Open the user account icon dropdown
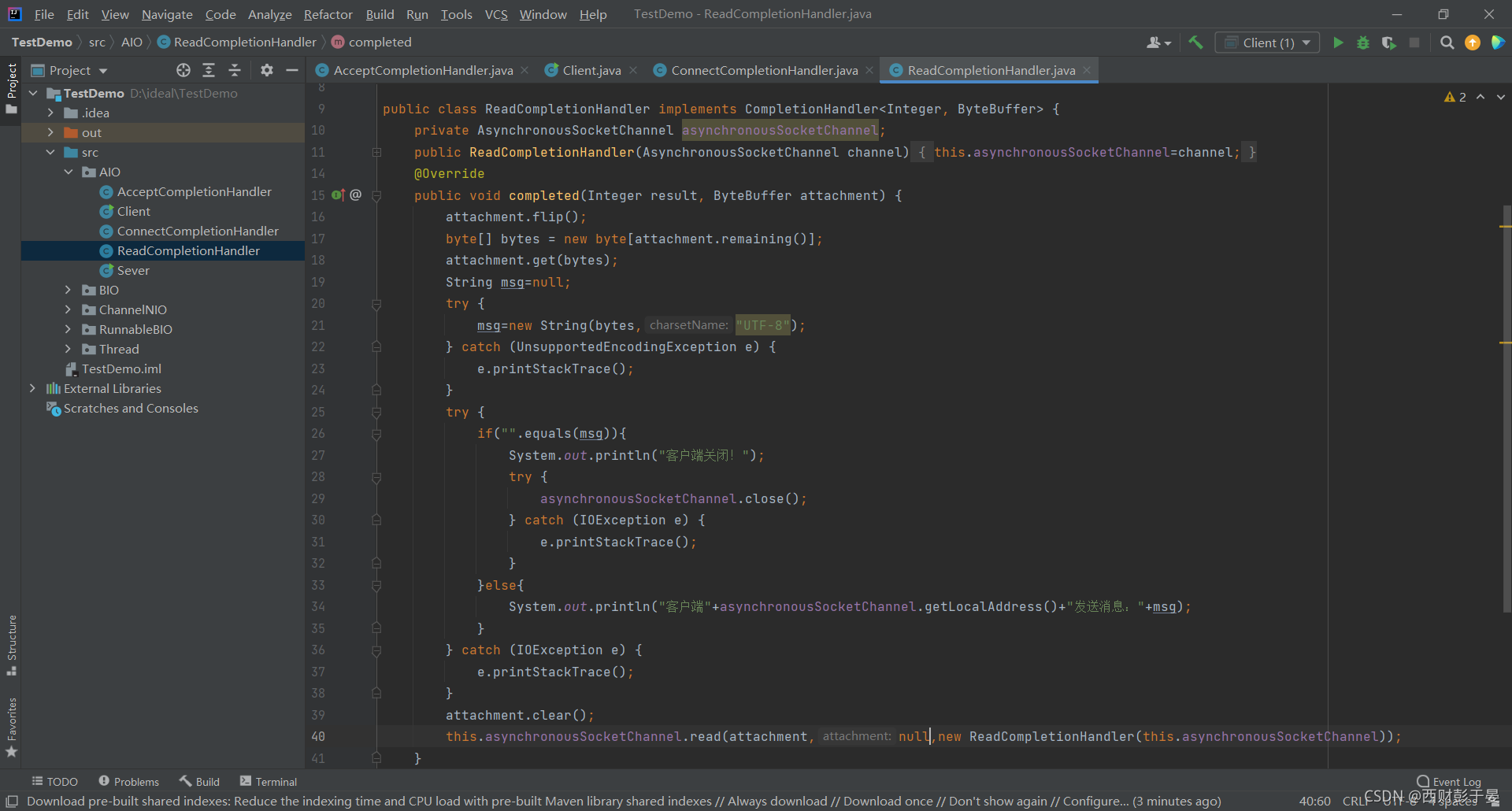1512x811 pixels. (1159, 43)
